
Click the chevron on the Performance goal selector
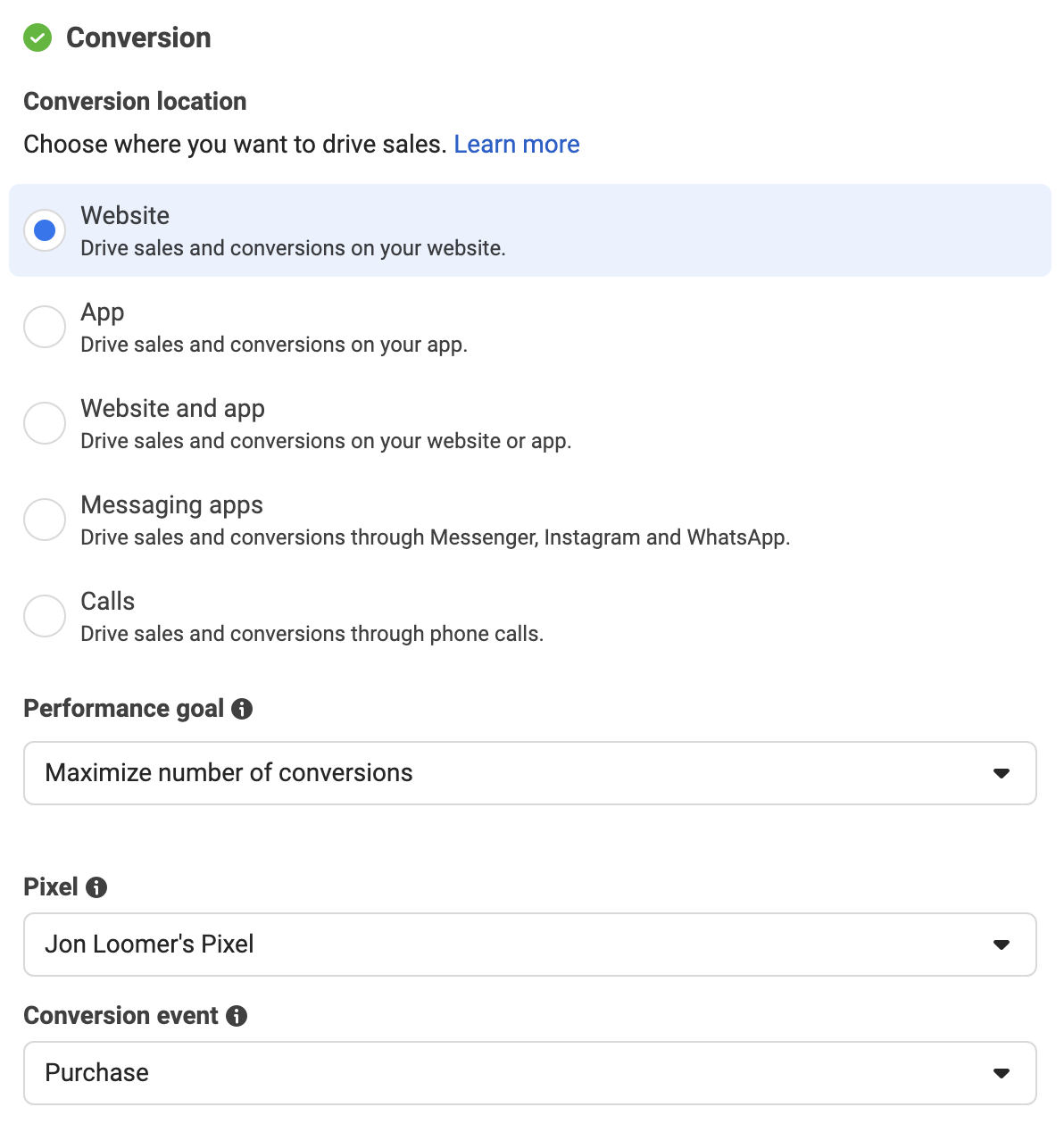1003,773
